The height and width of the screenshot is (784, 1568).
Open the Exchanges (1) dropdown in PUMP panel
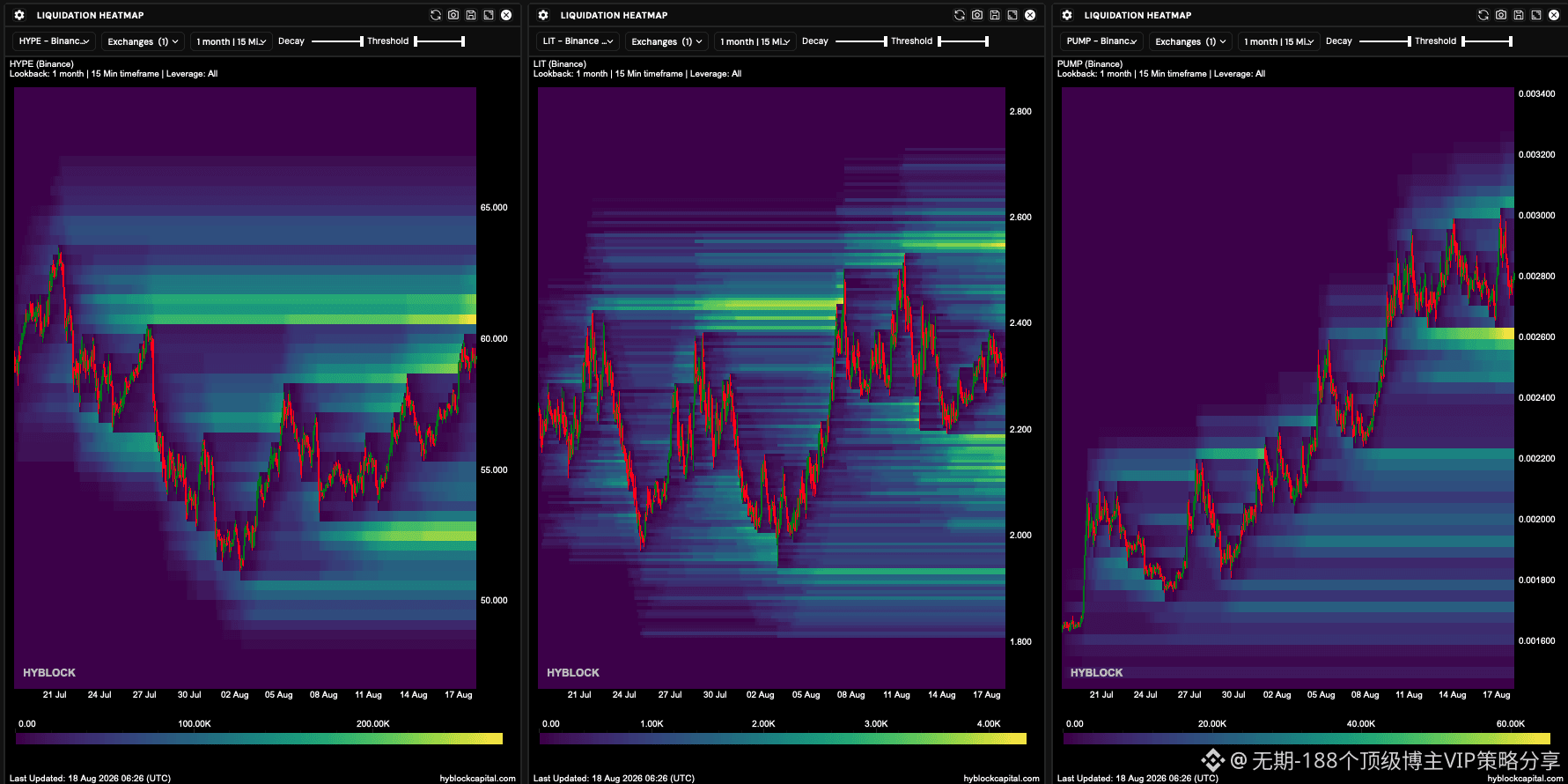pyautogui.click(x=1190, y=41)
